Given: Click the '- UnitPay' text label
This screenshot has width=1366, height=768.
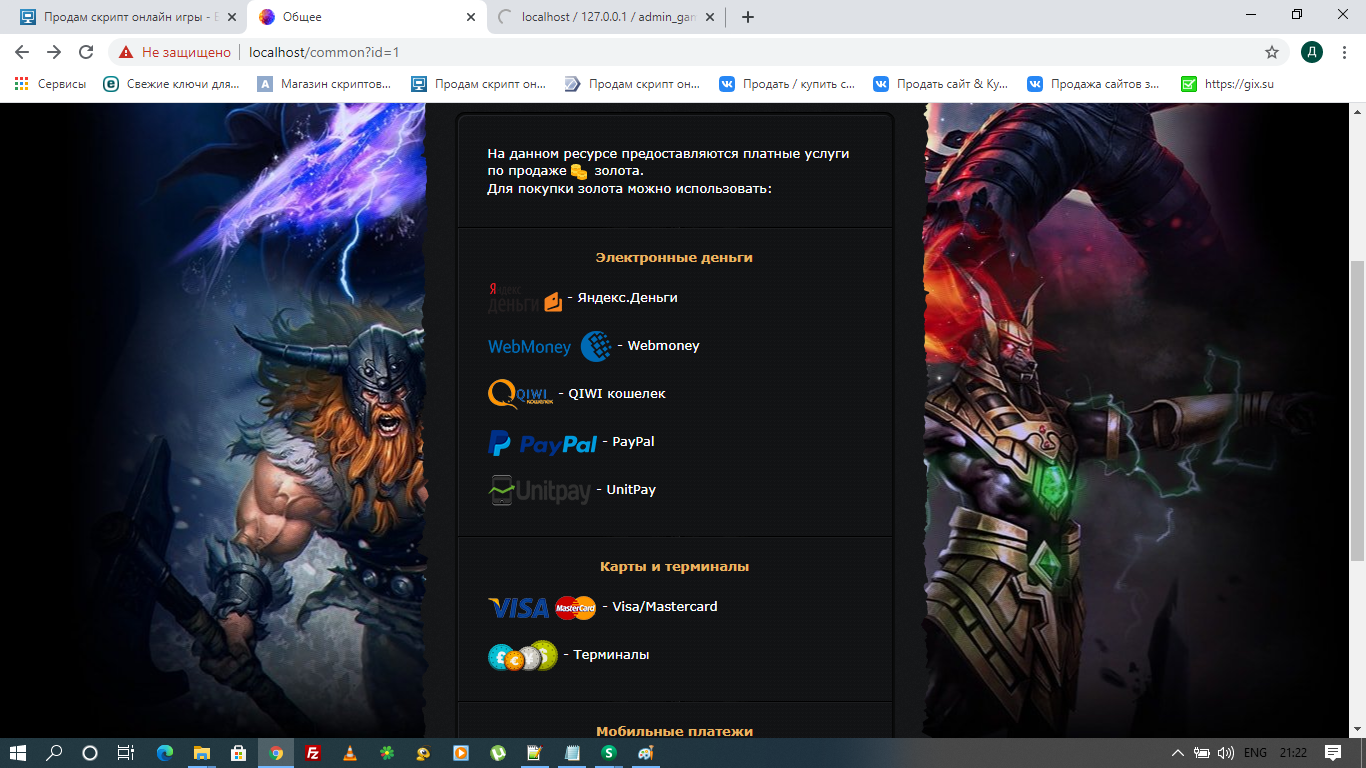Looking at the screenshot, I should (626, 490).
